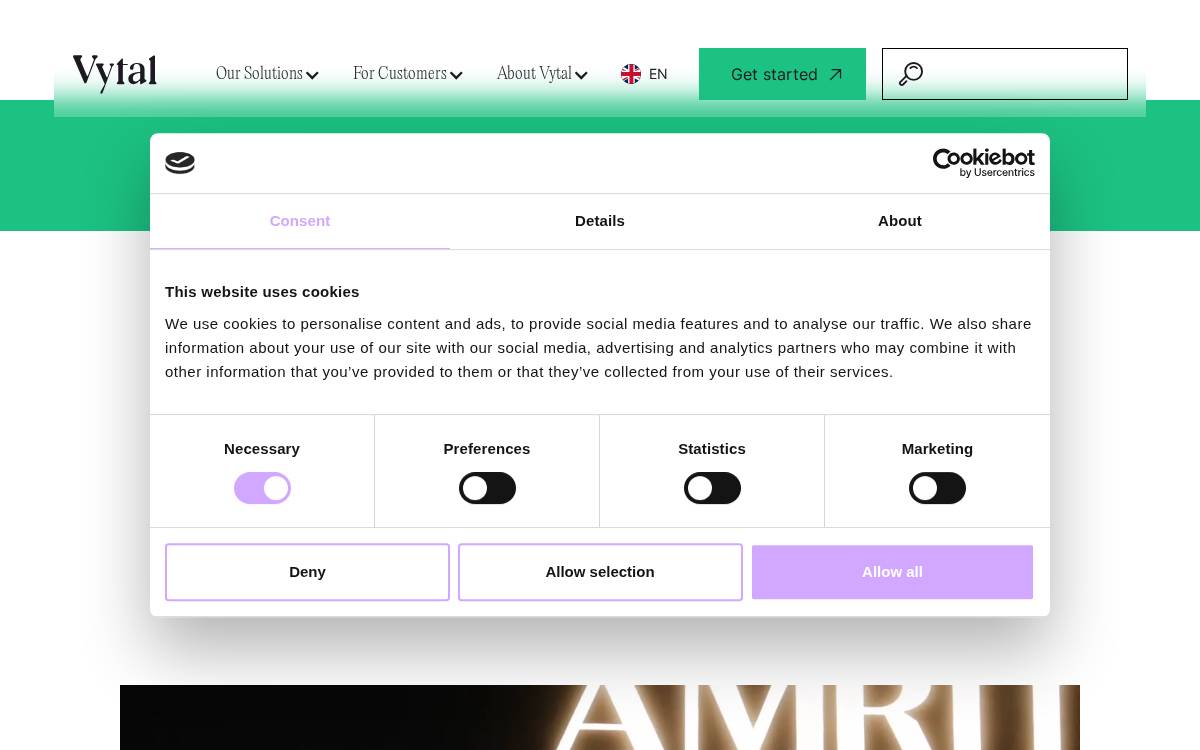
Task: Enable the Preferences cookies switch
Action: click(487, 488)
